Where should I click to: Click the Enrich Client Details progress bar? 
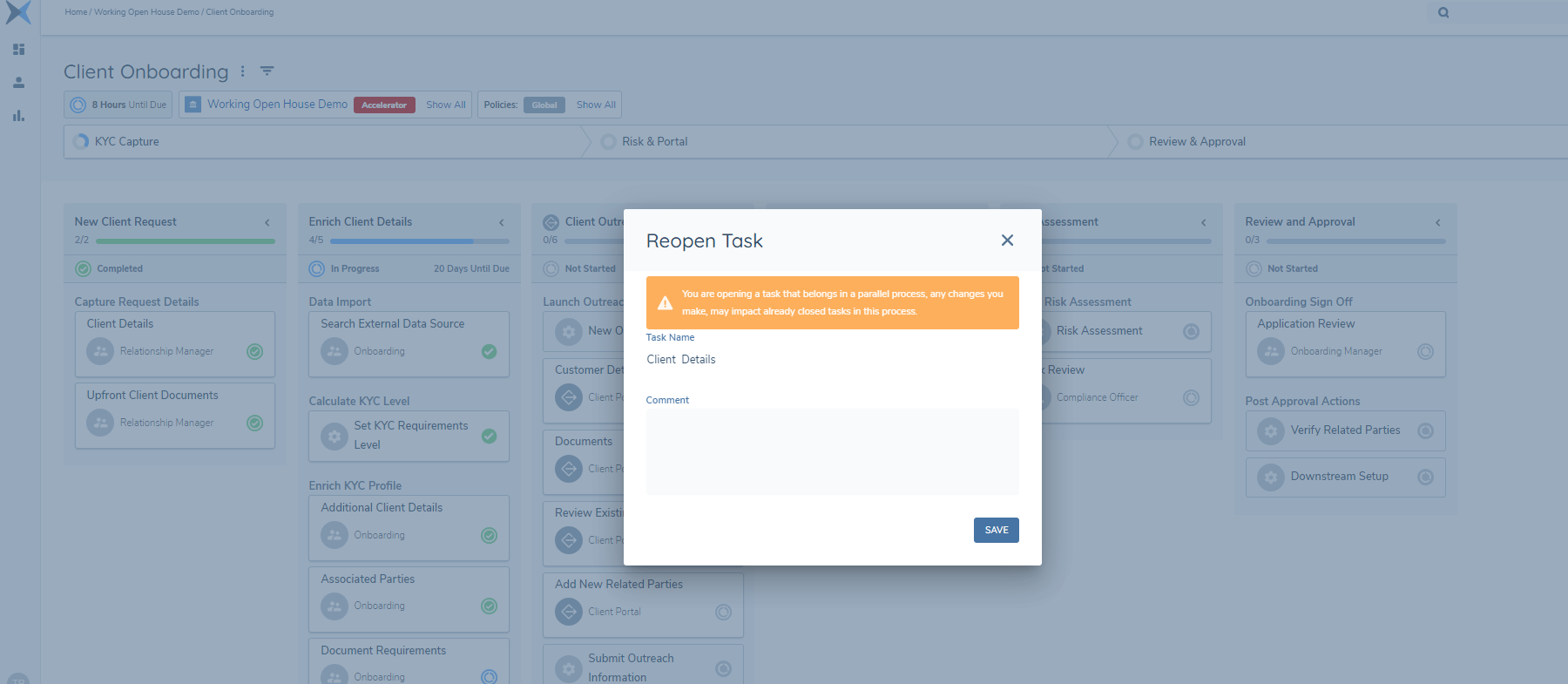419,240
